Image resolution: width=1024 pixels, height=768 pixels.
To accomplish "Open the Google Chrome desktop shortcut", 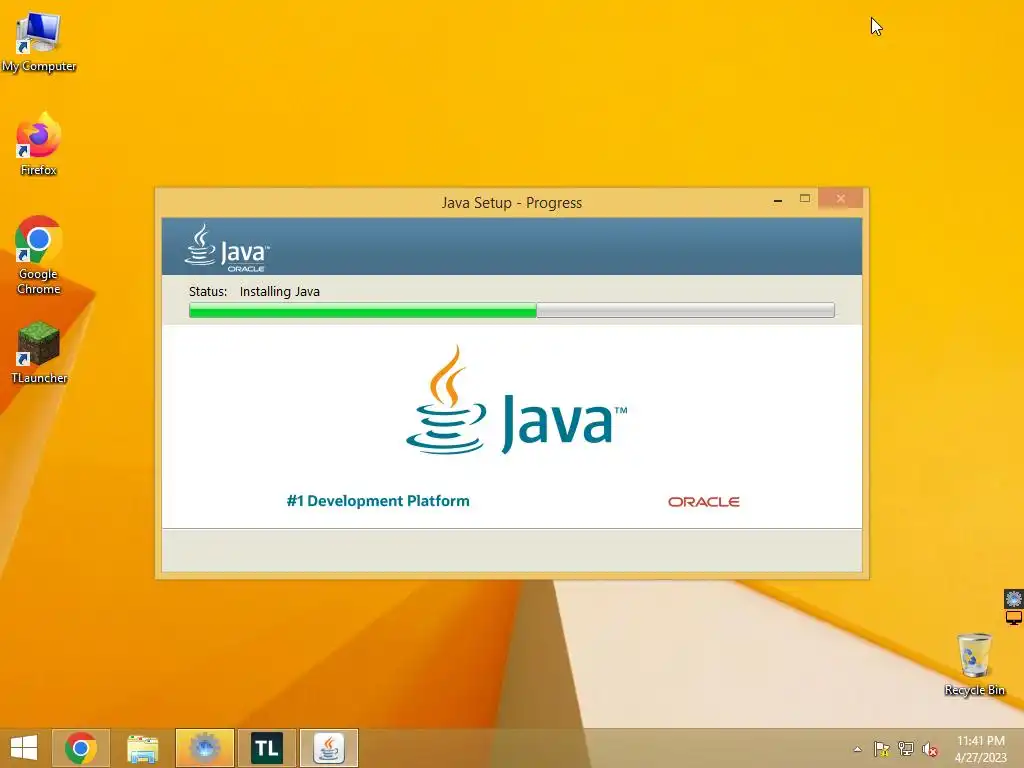I will click(x=39, y=255).
